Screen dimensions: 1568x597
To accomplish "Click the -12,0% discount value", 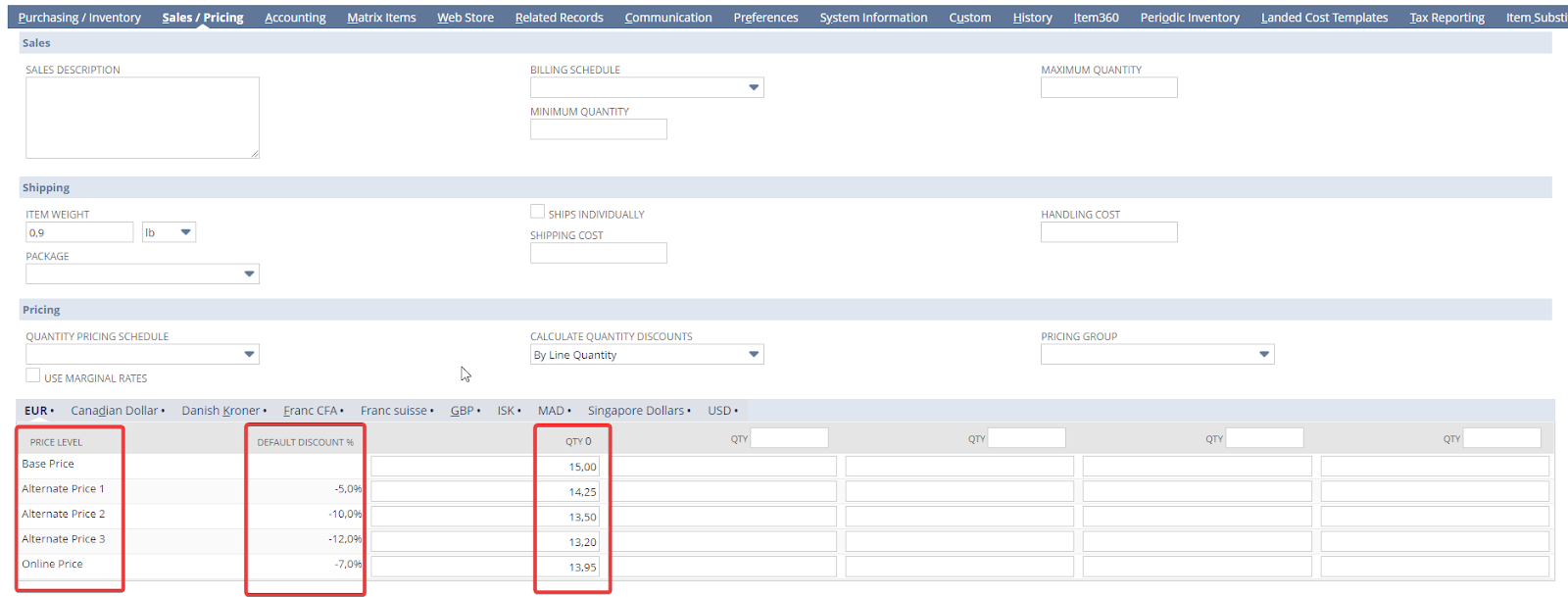I will [345, 539].
